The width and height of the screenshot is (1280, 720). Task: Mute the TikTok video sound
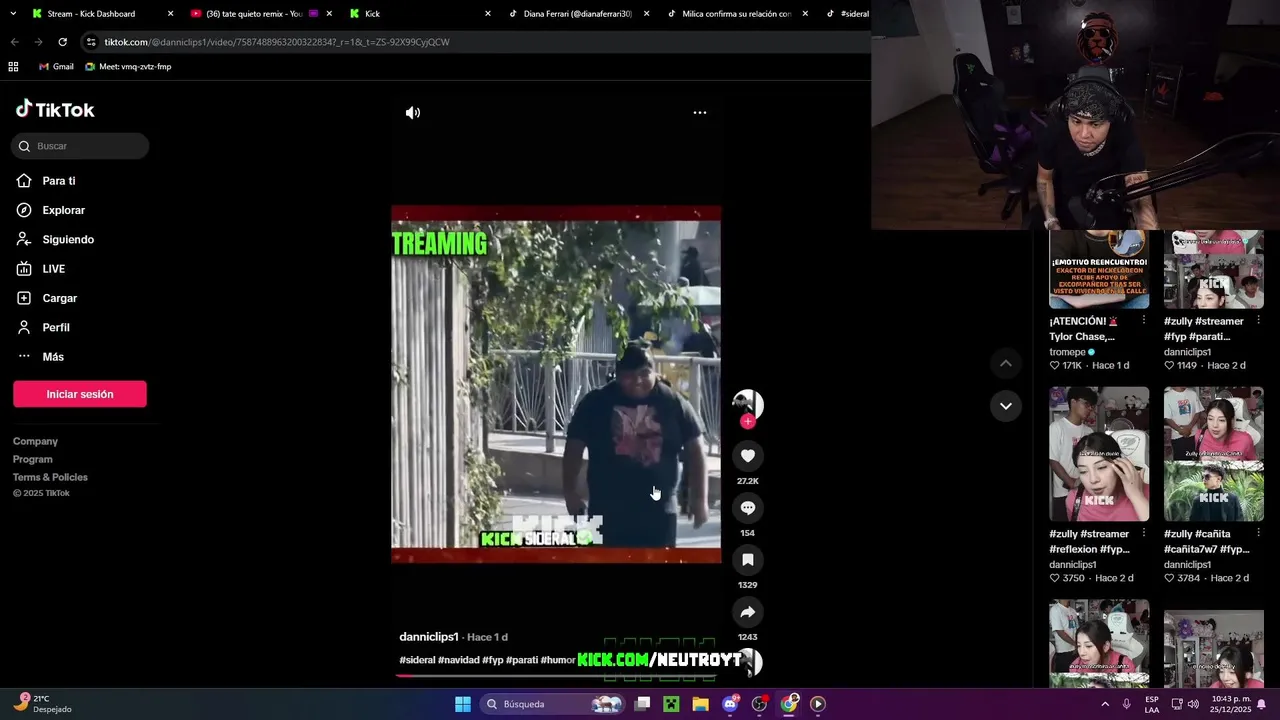(412, 113)
